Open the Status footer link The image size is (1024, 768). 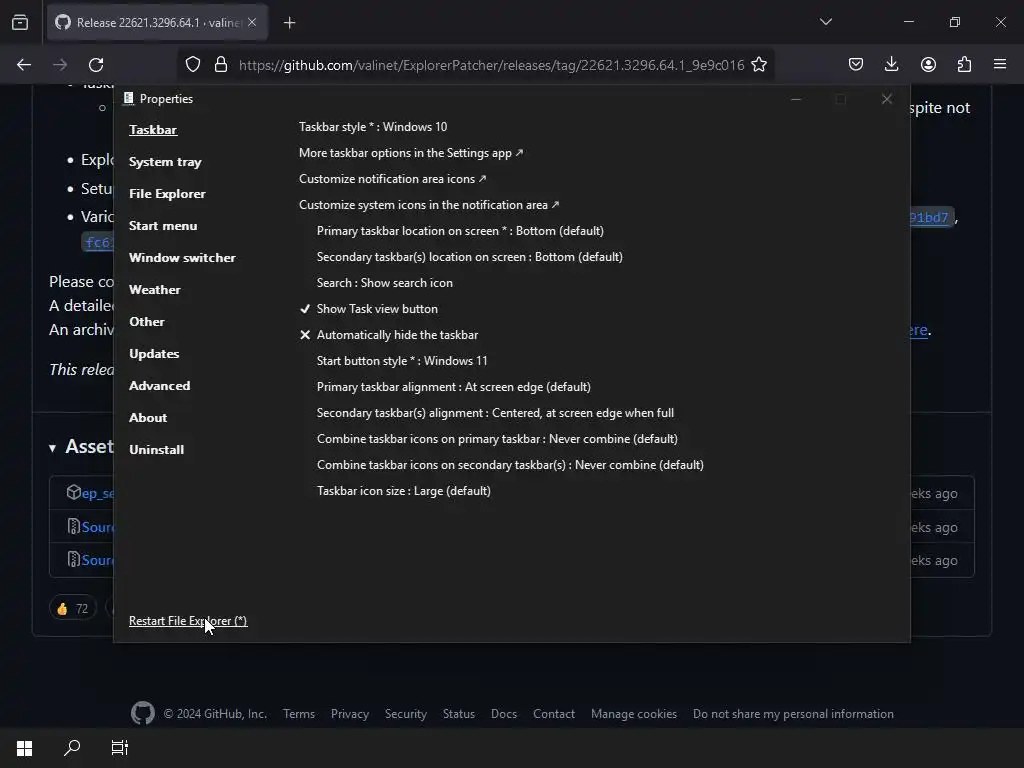click(x=458, y=714)
